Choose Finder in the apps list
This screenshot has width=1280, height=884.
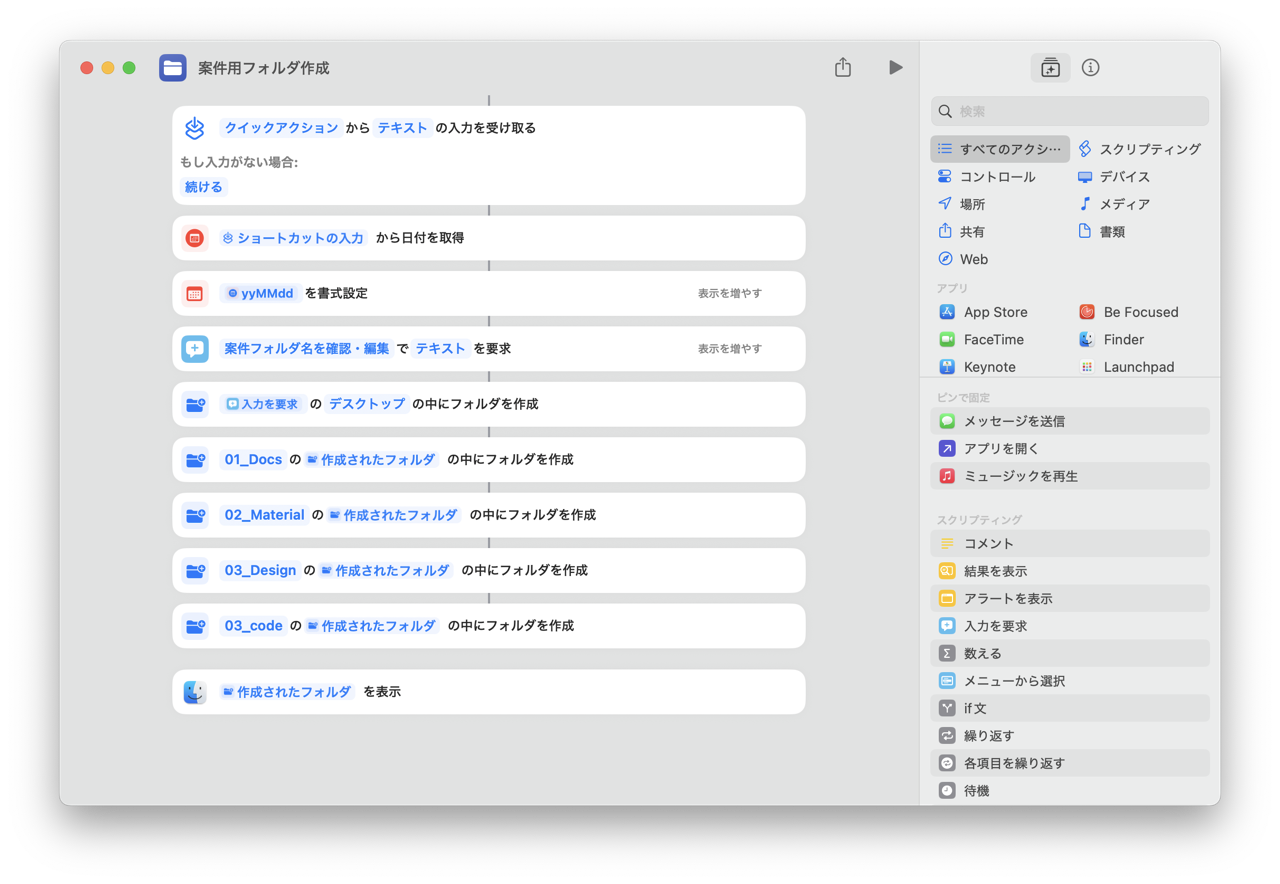[x=1111, y=340]
